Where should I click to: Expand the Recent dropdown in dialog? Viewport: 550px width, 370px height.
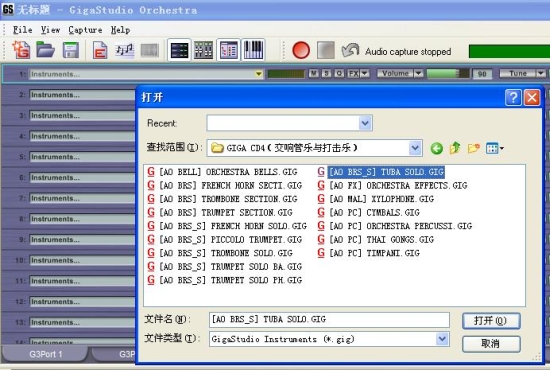pos(365,123)
